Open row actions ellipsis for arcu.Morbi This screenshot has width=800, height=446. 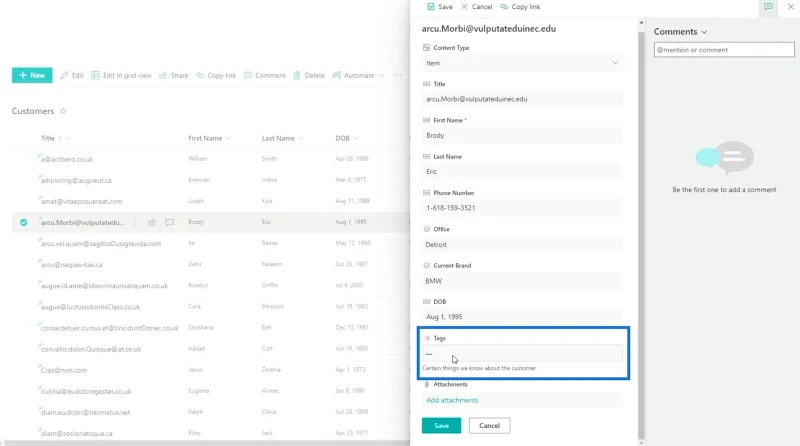(135, 222)
